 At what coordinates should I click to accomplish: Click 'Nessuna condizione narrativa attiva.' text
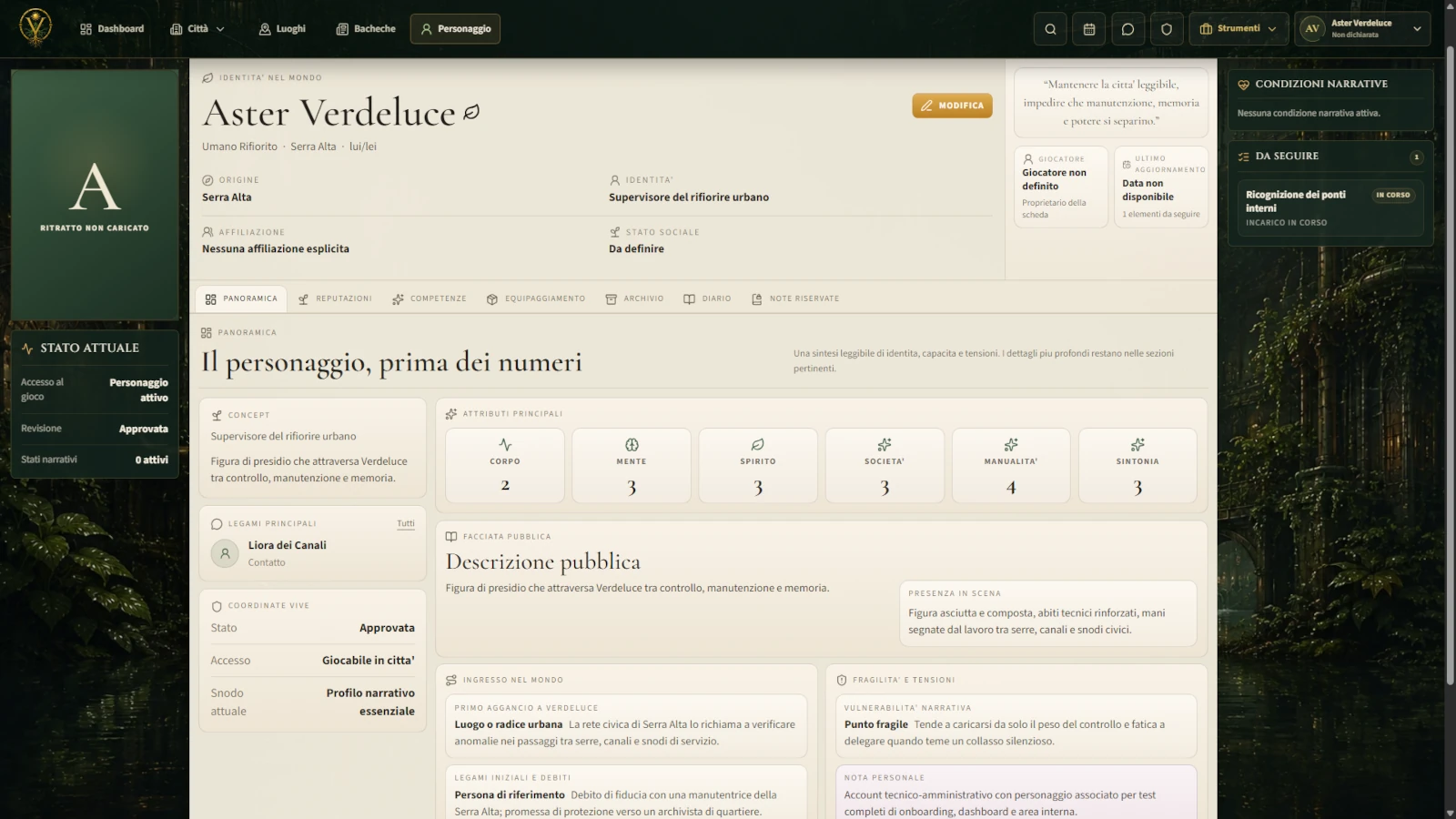(1309, 114)
